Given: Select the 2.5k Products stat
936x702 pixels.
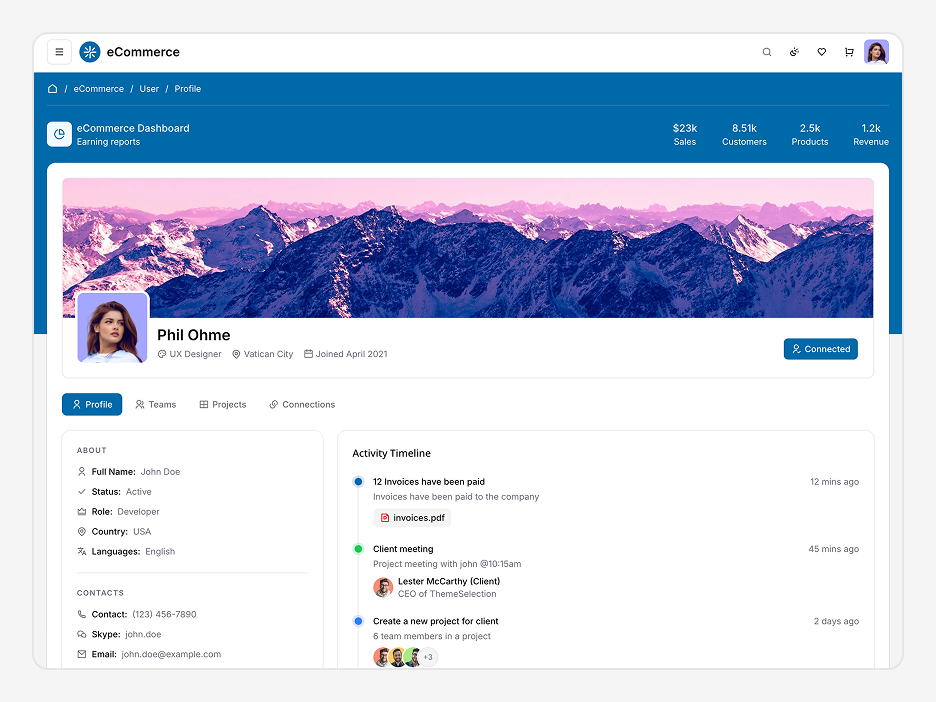Looking at the screenshot, I should (x=810, y=134).
